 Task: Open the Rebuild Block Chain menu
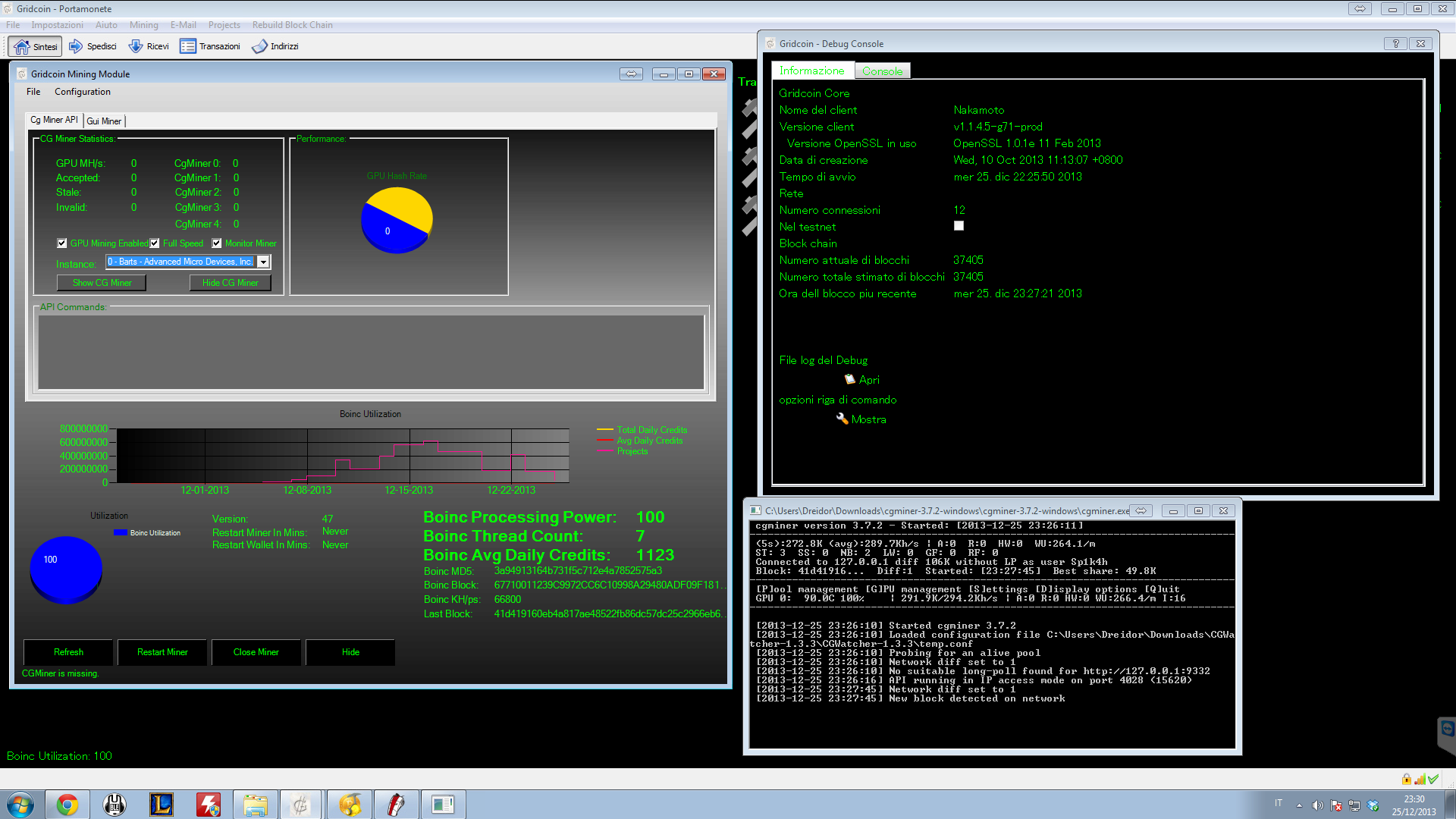click(x=293, y=25)
